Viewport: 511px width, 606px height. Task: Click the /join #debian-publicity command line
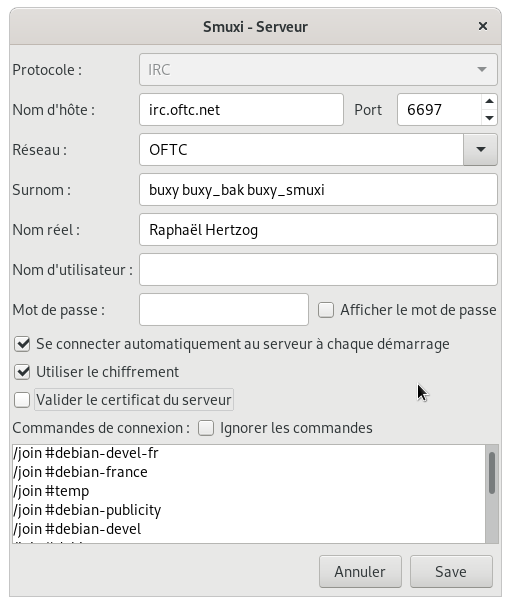click(87, 510)
